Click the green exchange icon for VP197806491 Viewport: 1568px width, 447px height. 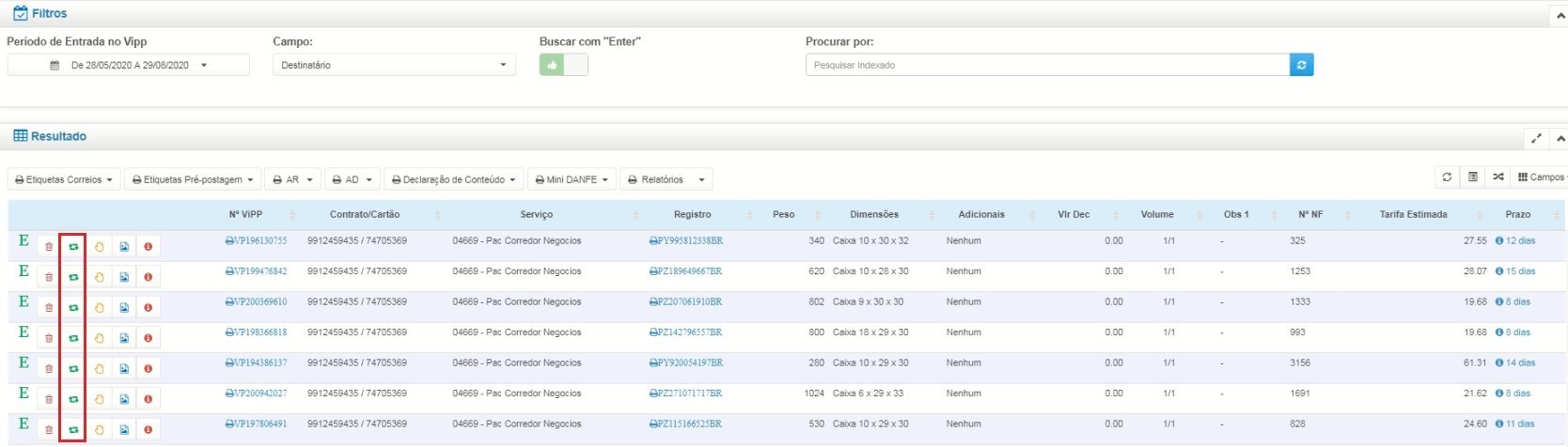pos(73,430)
